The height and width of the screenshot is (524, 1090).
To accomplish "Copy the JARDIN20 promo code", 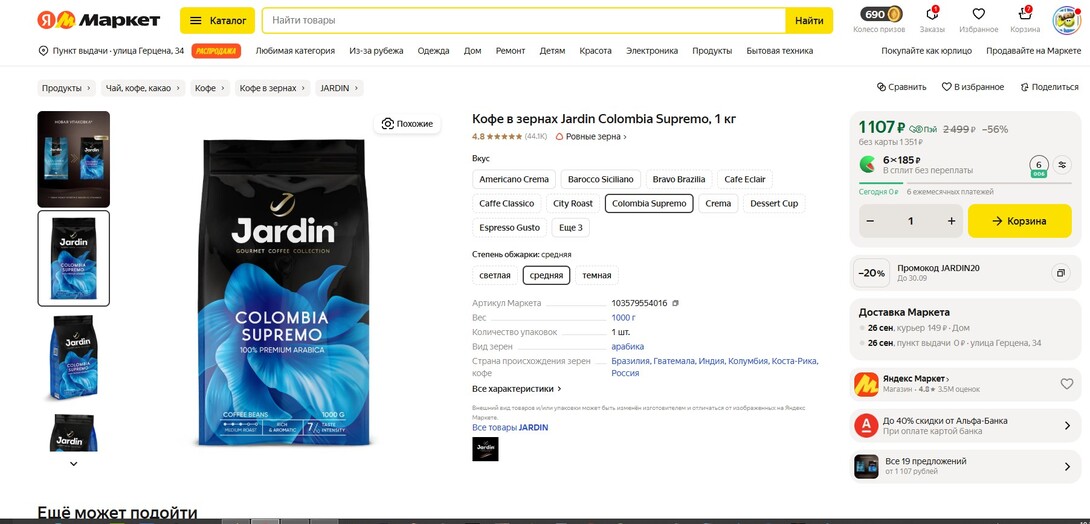I will (1060, 273).
